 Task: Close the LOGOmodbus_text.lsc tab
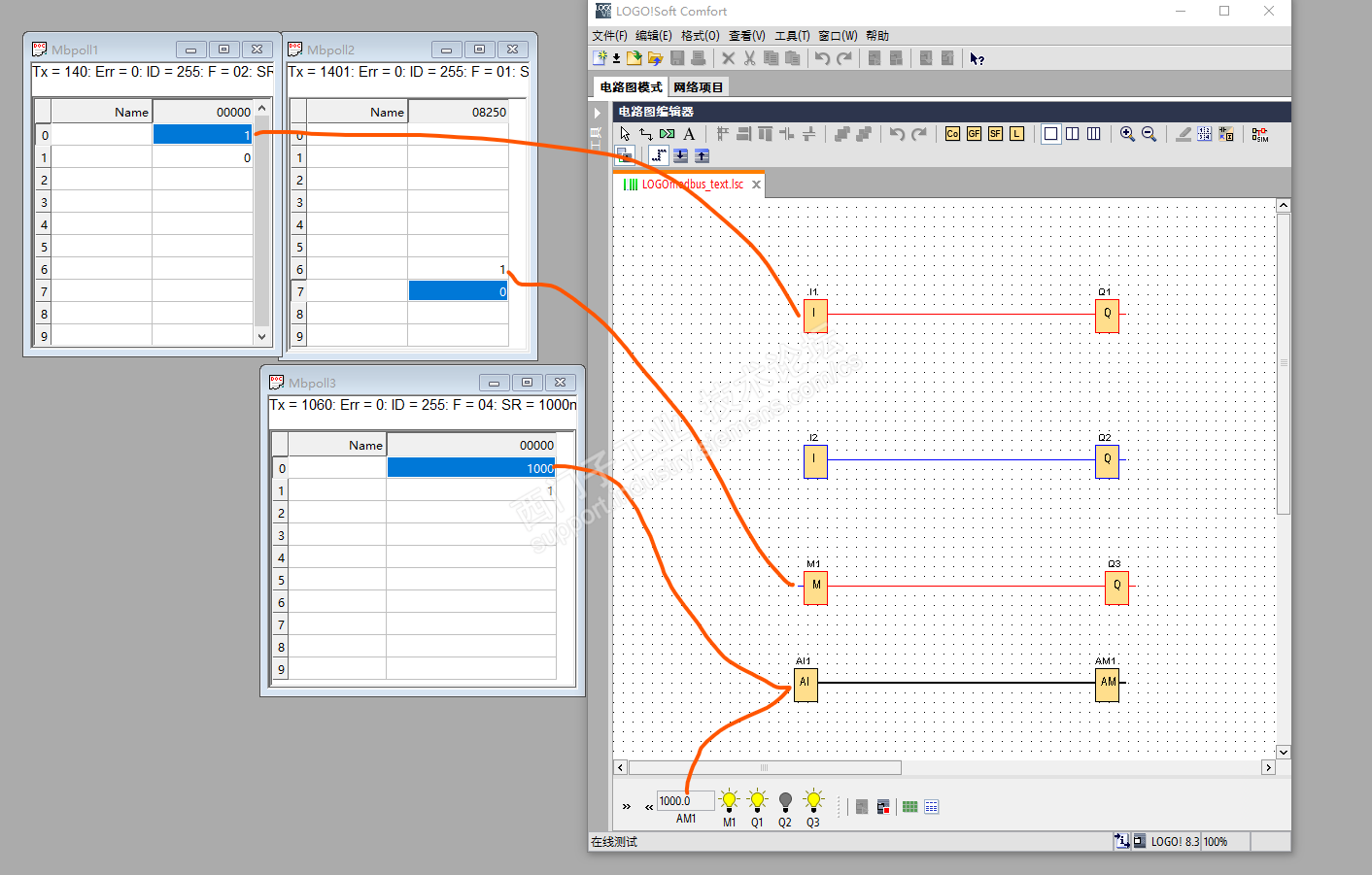756,185
